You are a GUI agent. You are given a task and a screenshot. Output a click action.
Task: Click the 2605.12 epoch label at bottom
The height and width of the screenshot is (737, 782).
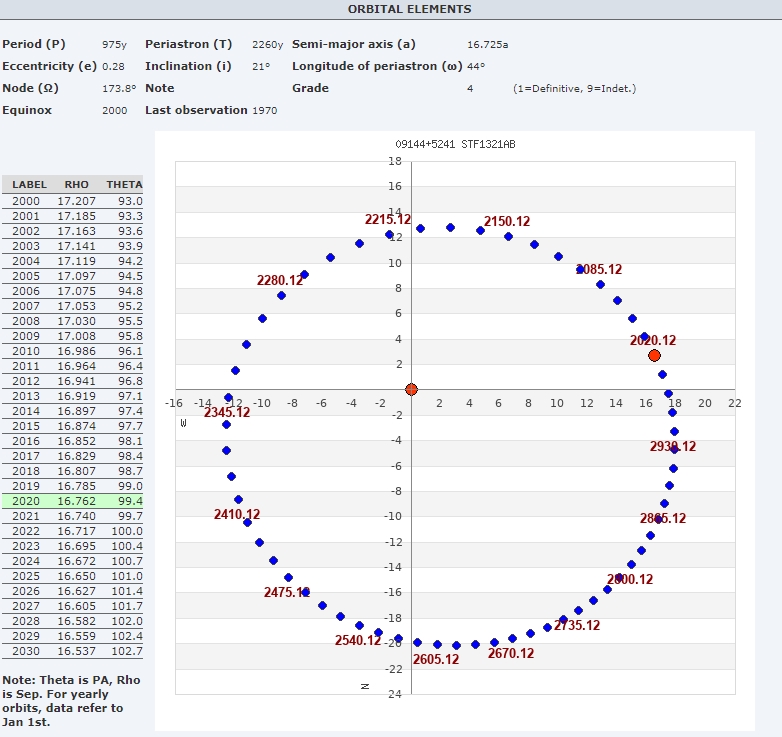[435, 659]
